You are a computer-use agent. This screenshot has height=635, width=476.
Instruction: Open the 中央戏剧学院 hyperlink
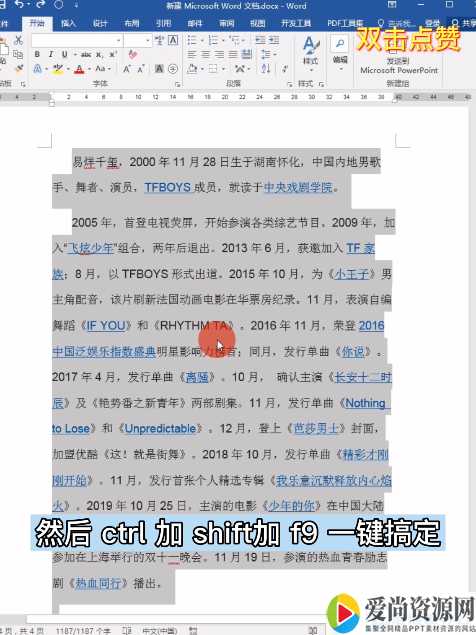click(x=298, y=188)
